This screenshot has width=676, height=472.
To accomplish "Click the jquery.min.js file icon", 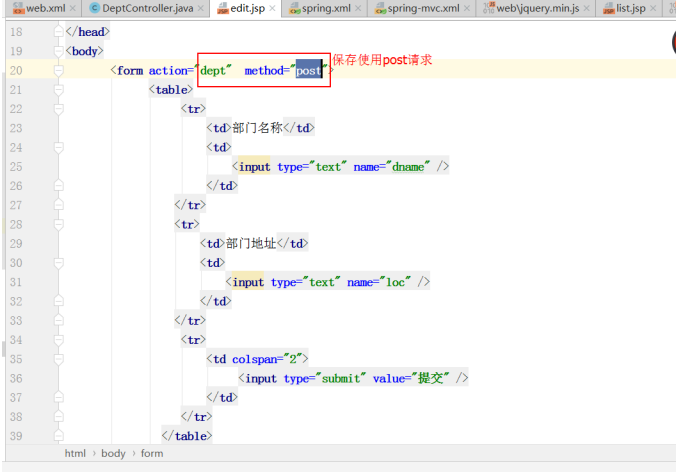I will click(x=488, y=7).
